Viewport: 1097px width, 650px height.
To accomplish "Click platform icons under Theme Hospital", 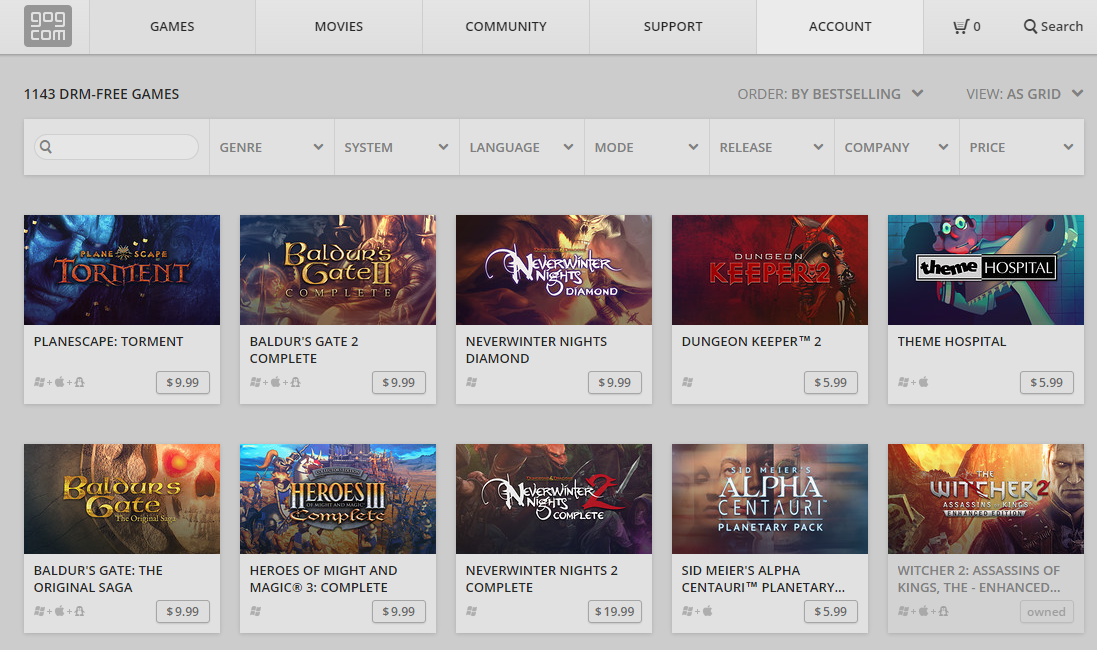I will click(913, 382).
